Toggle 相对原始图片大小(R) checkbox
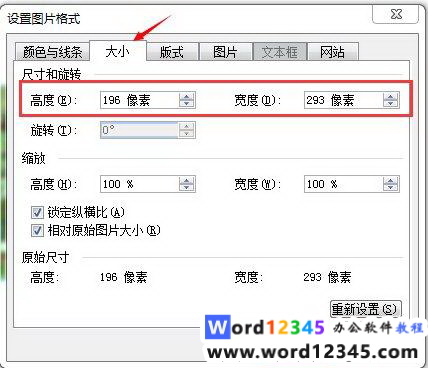This screenshot has height=368, width=428. pyautogui.click(x=37, y=230)
